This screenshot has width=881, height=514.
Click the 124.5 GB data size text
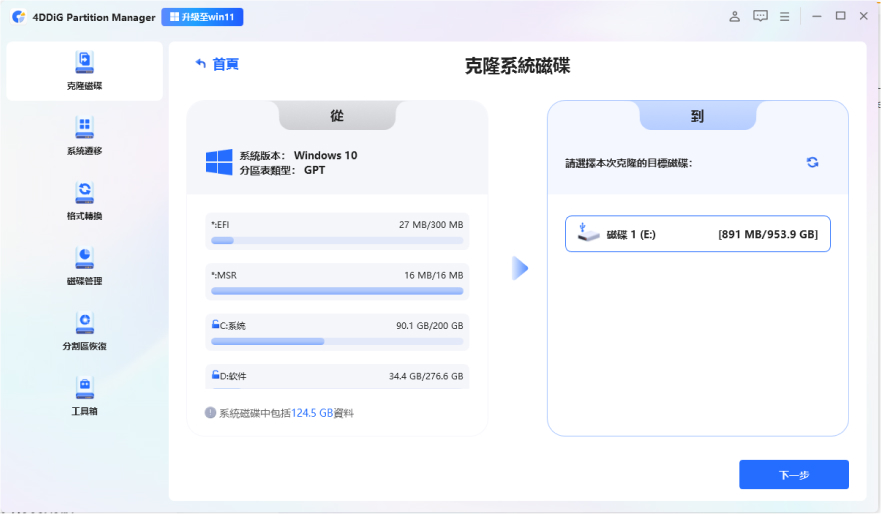pyautogui.click(x=312, y=413)
